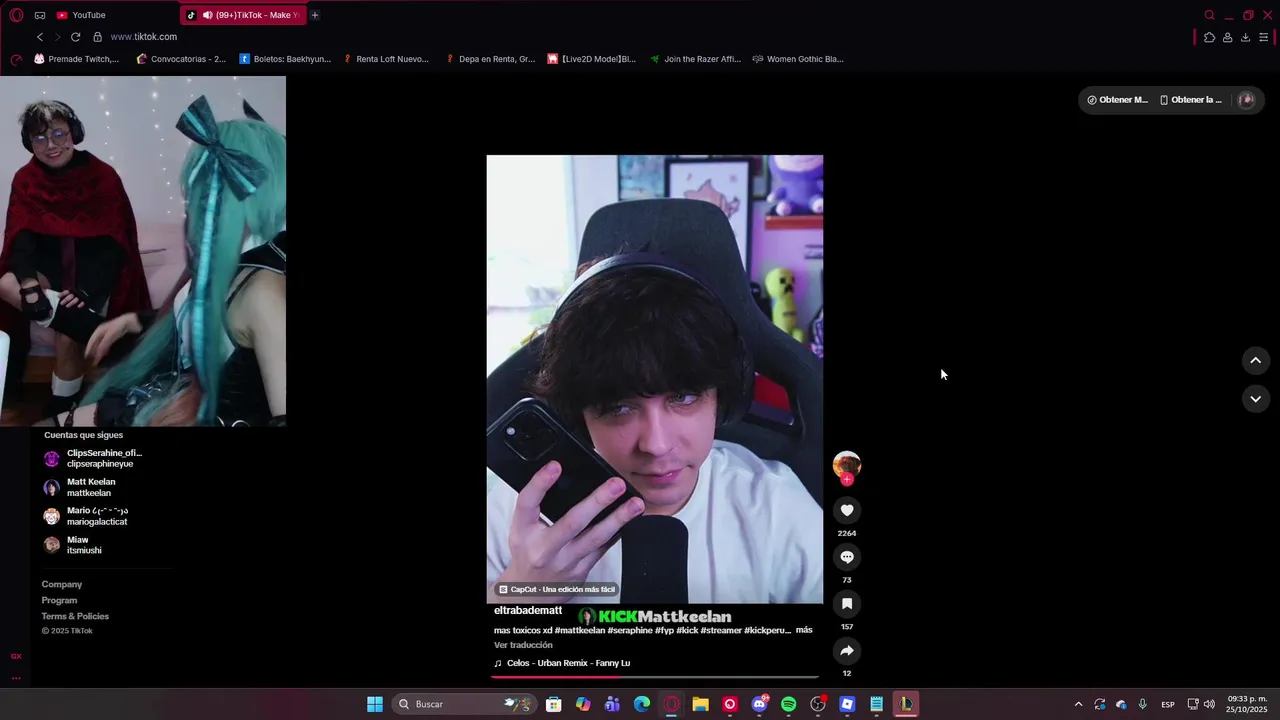Open the browser tab search magnifier
This screenshot has width=1280, height=720.
[1210, 15]
